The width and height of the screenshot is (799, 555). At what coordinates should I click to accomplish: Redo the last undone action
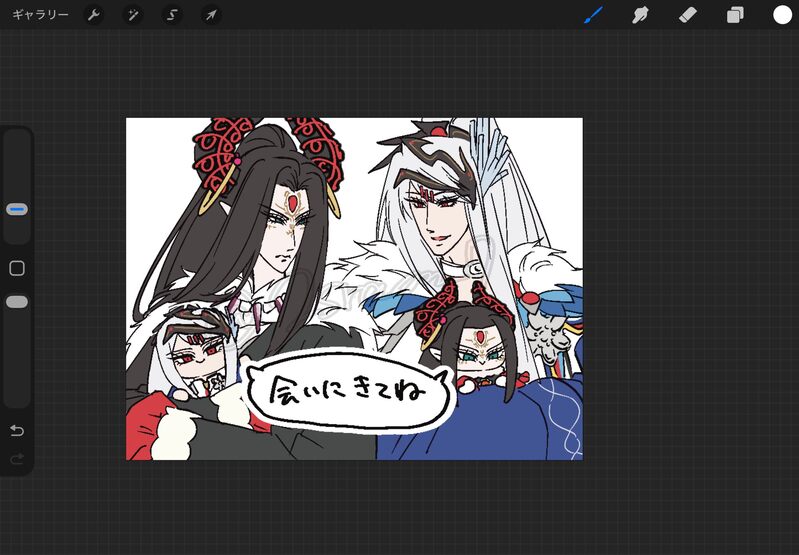(x=17, y=460)
